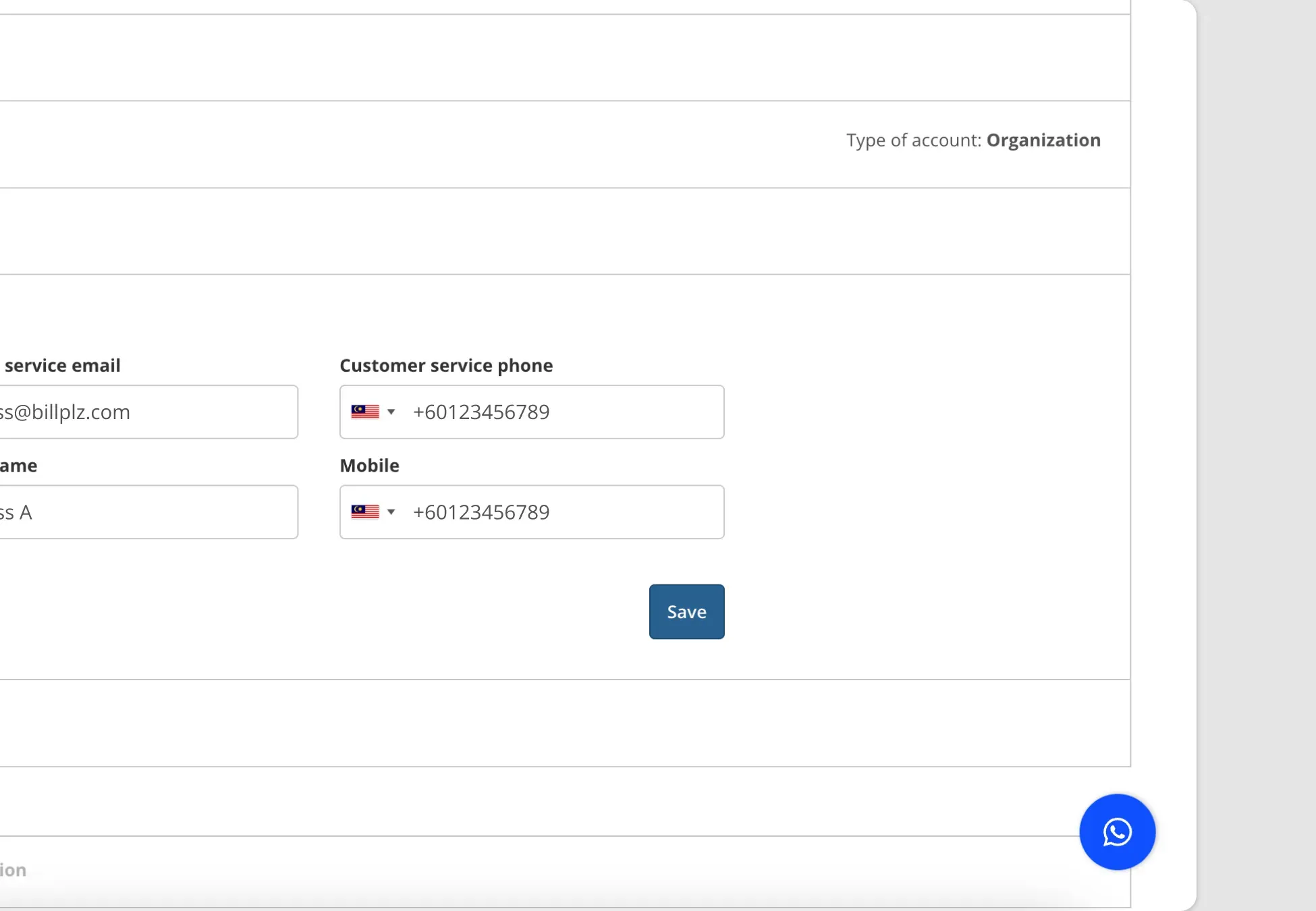Viewport: 1316px width, 911px height.
Task: Click the Customer service phone number field
Action: [x=532, y=412]
